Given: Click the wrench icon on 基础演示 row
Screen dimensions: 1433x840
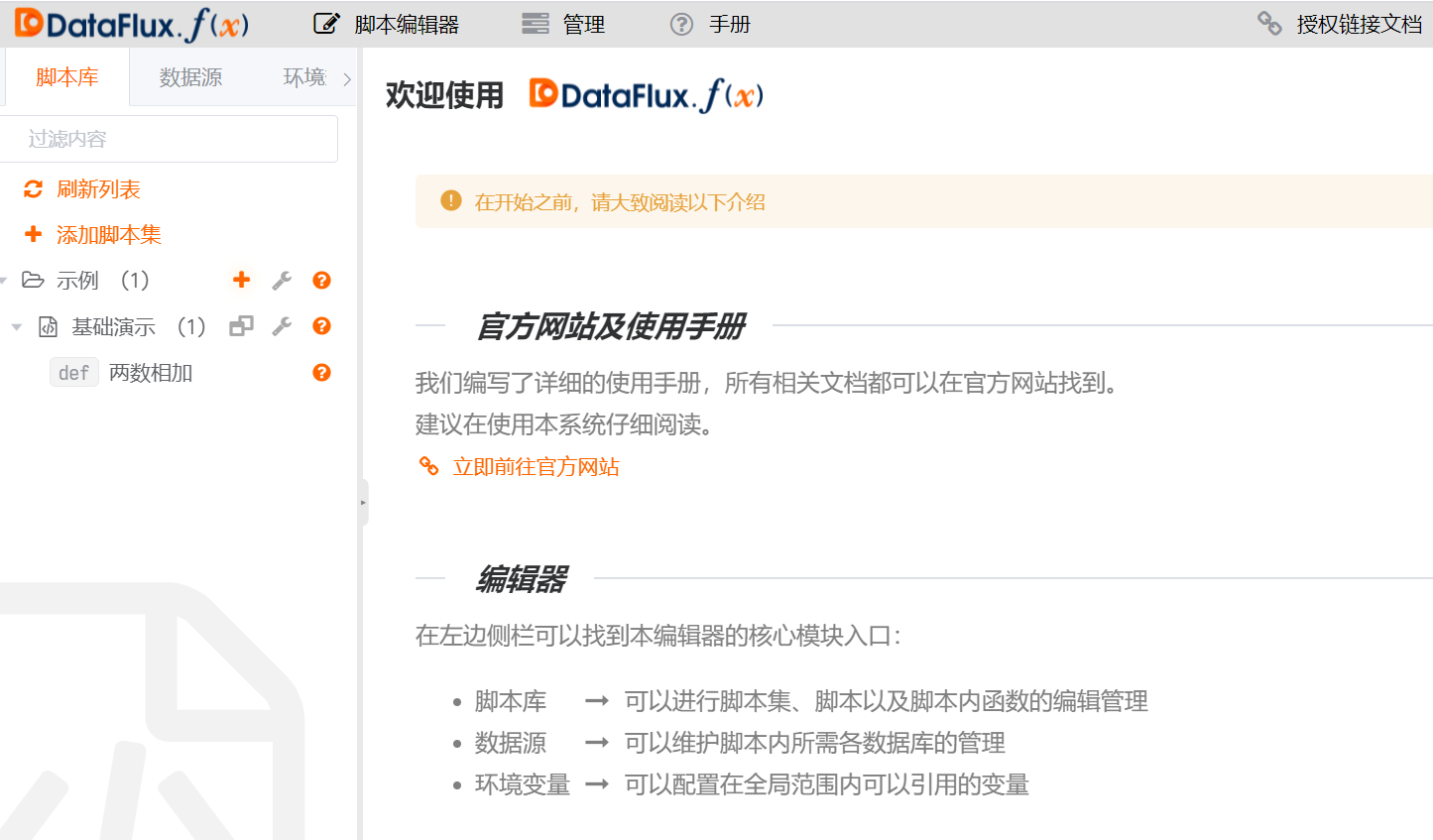Looking at the screenshot, I should coord(282,326).
